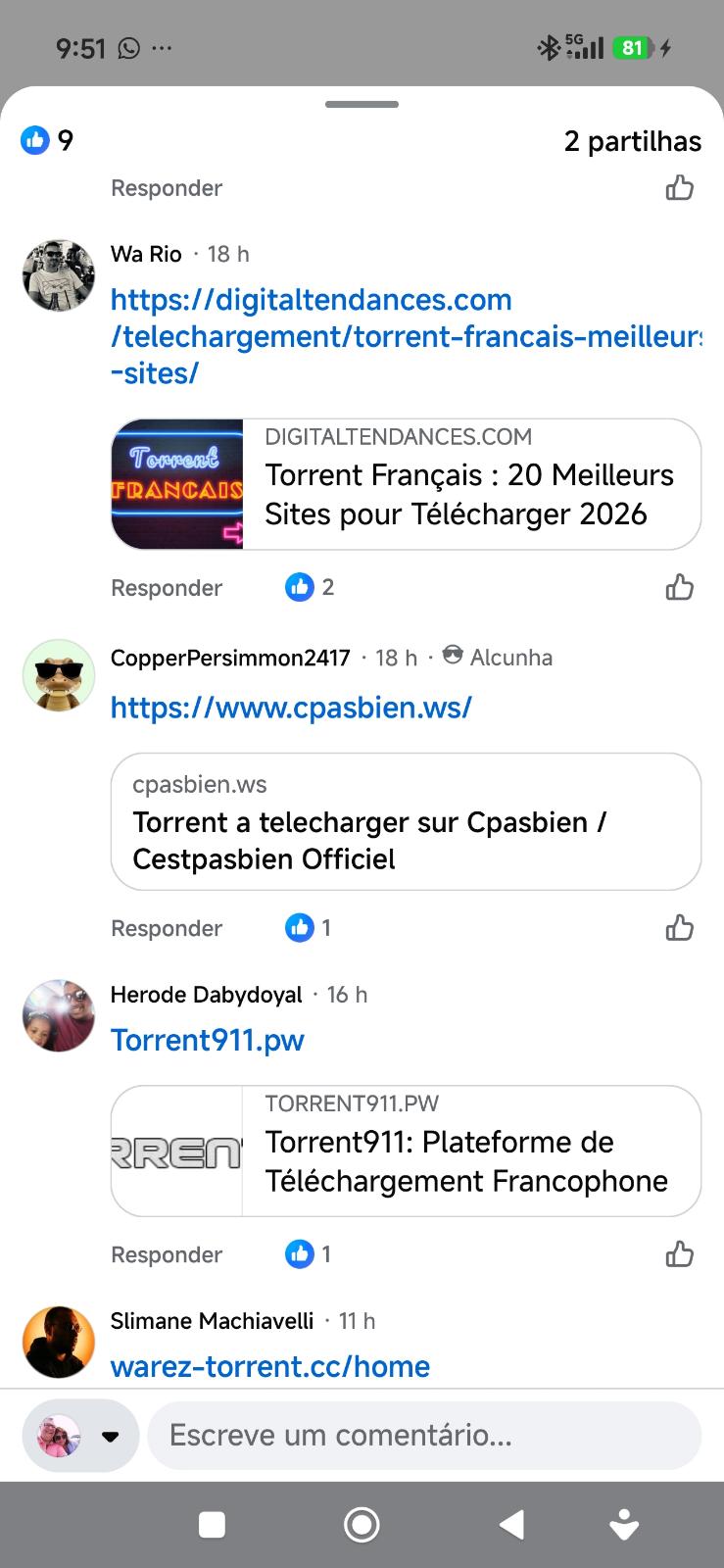Open recent apps with square button
The height and width of the screenshot is (1568, 724).
point(212,1525)
